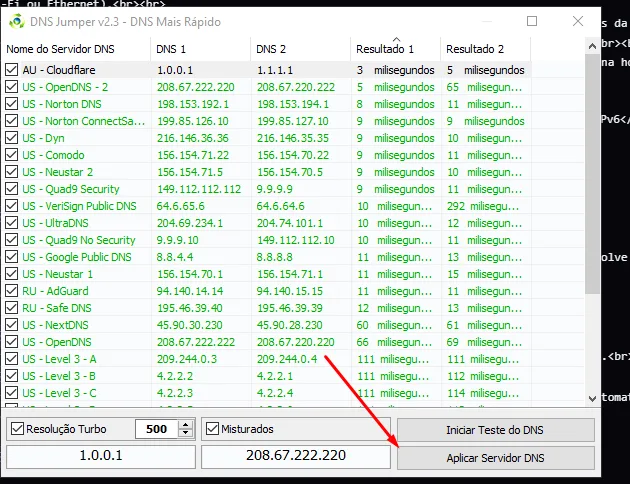The width and height of the screenshot is (630, 484).
Task: Toggle the US - Comodo checkbox
Action: [11, 155]
